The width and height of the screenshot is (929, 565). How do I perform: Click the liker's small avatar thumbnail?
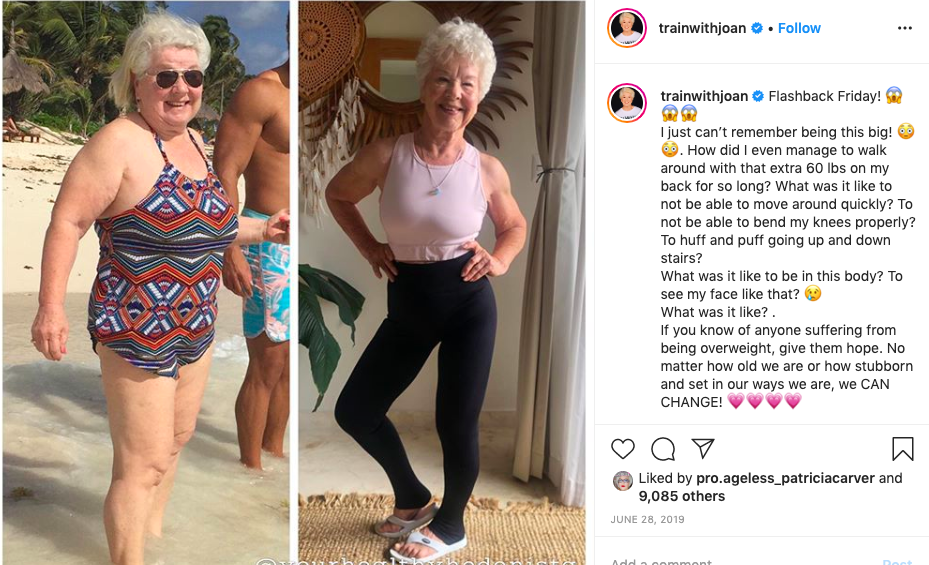622,481
